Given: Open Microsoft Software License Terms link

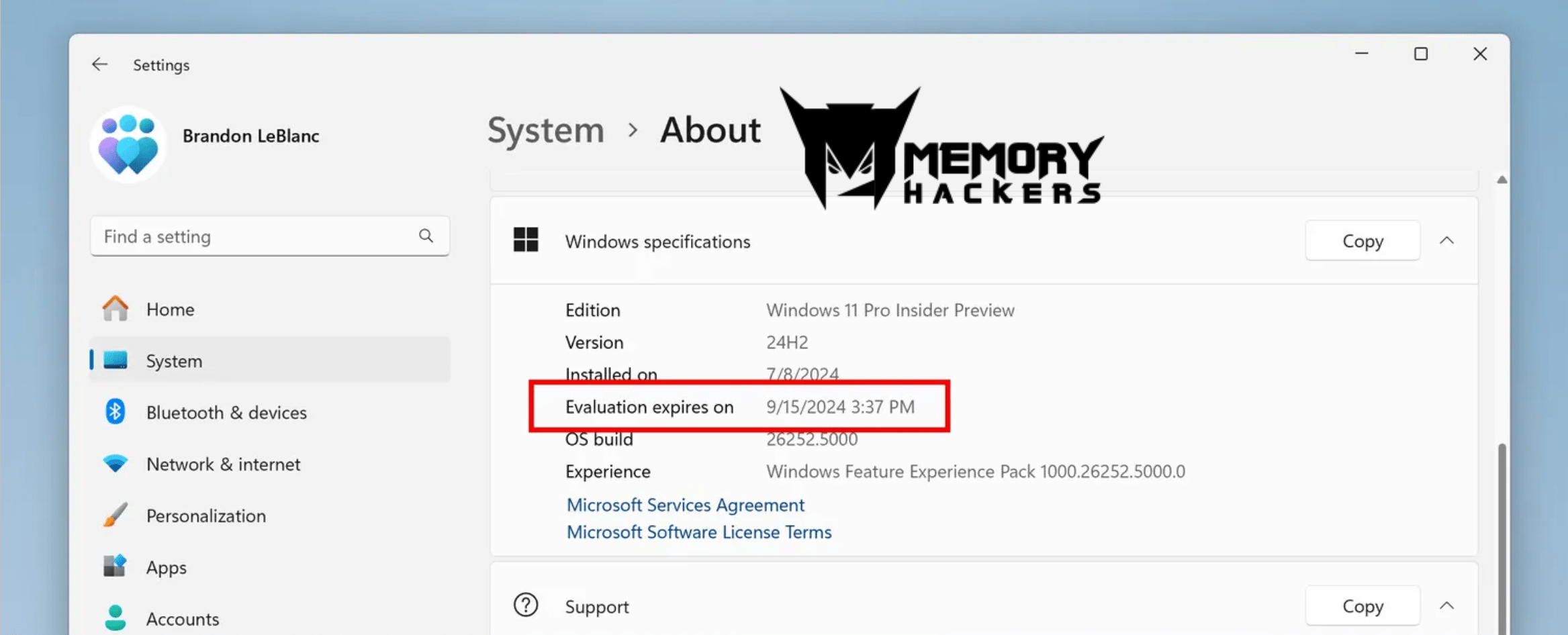Looking at the screenshot, I should (x=699, y=532).
